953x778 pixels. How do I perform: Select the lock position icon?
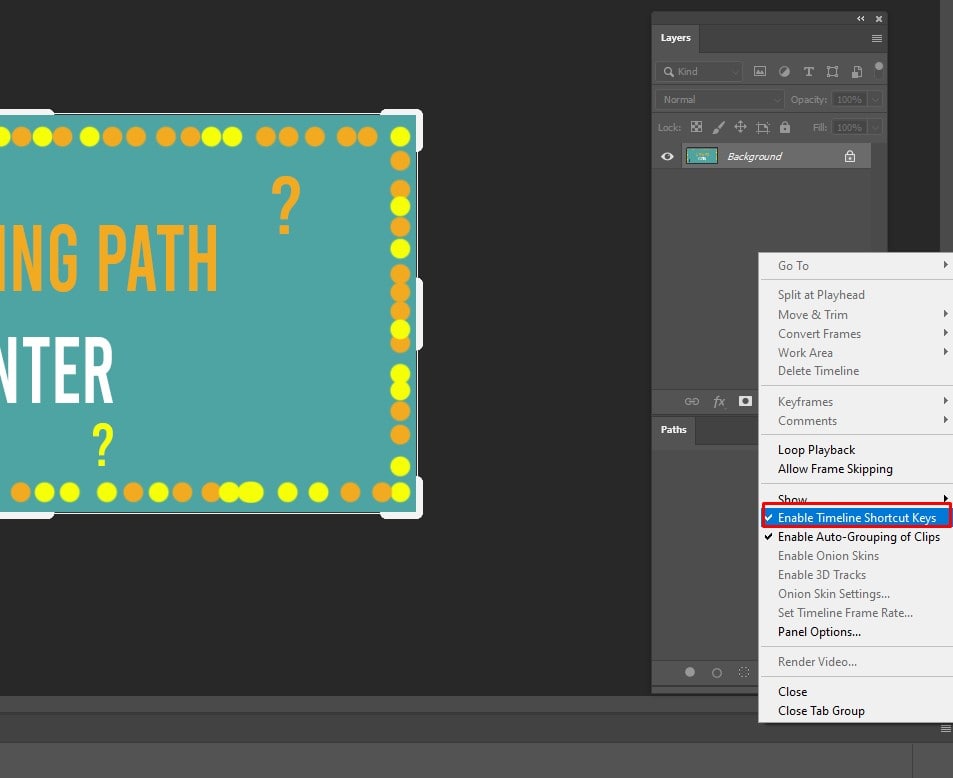(740, 127)
